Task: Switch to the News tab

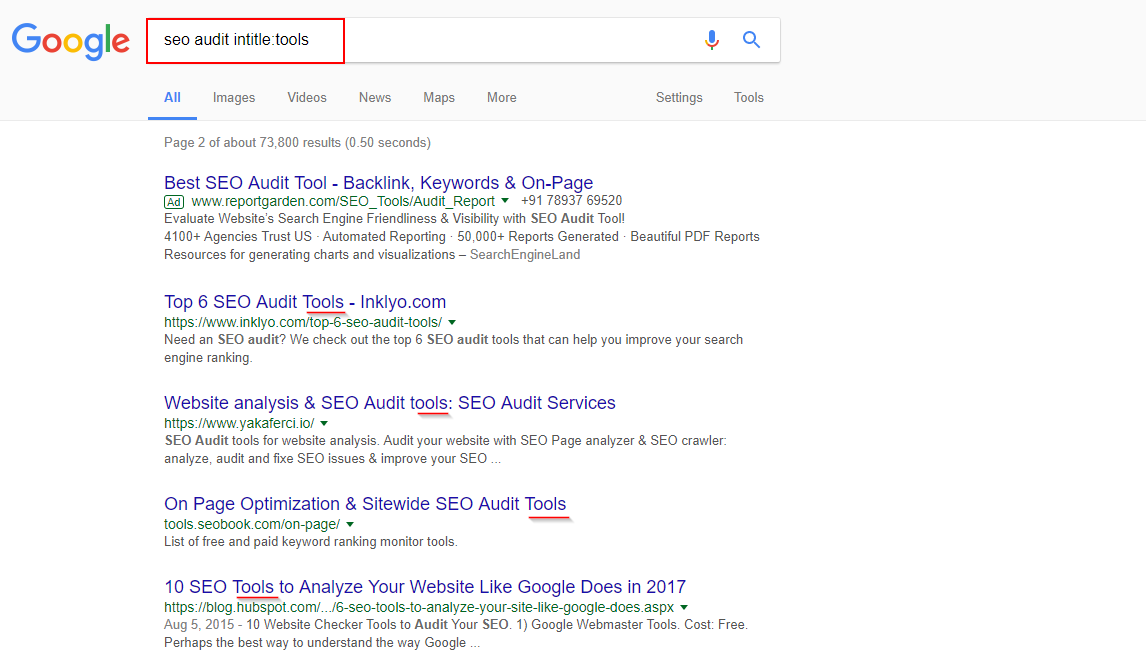Action: pos(375,98)
